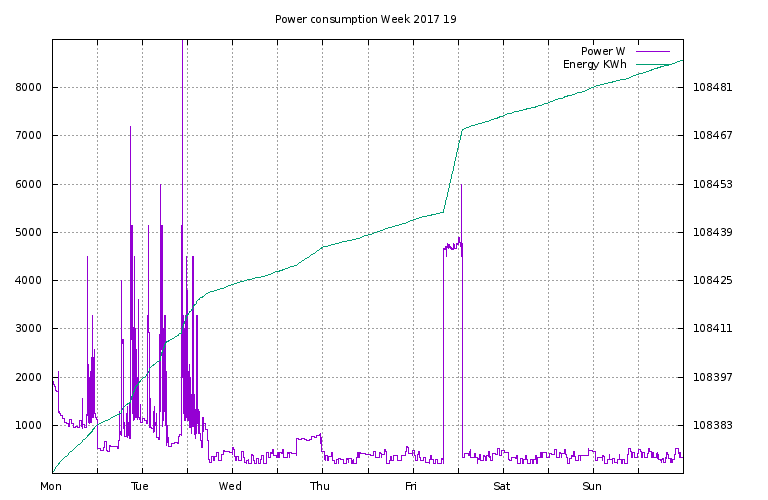Click the Friday power plateau near 4700 W
The image size is (768, 500).
point(453,246)
